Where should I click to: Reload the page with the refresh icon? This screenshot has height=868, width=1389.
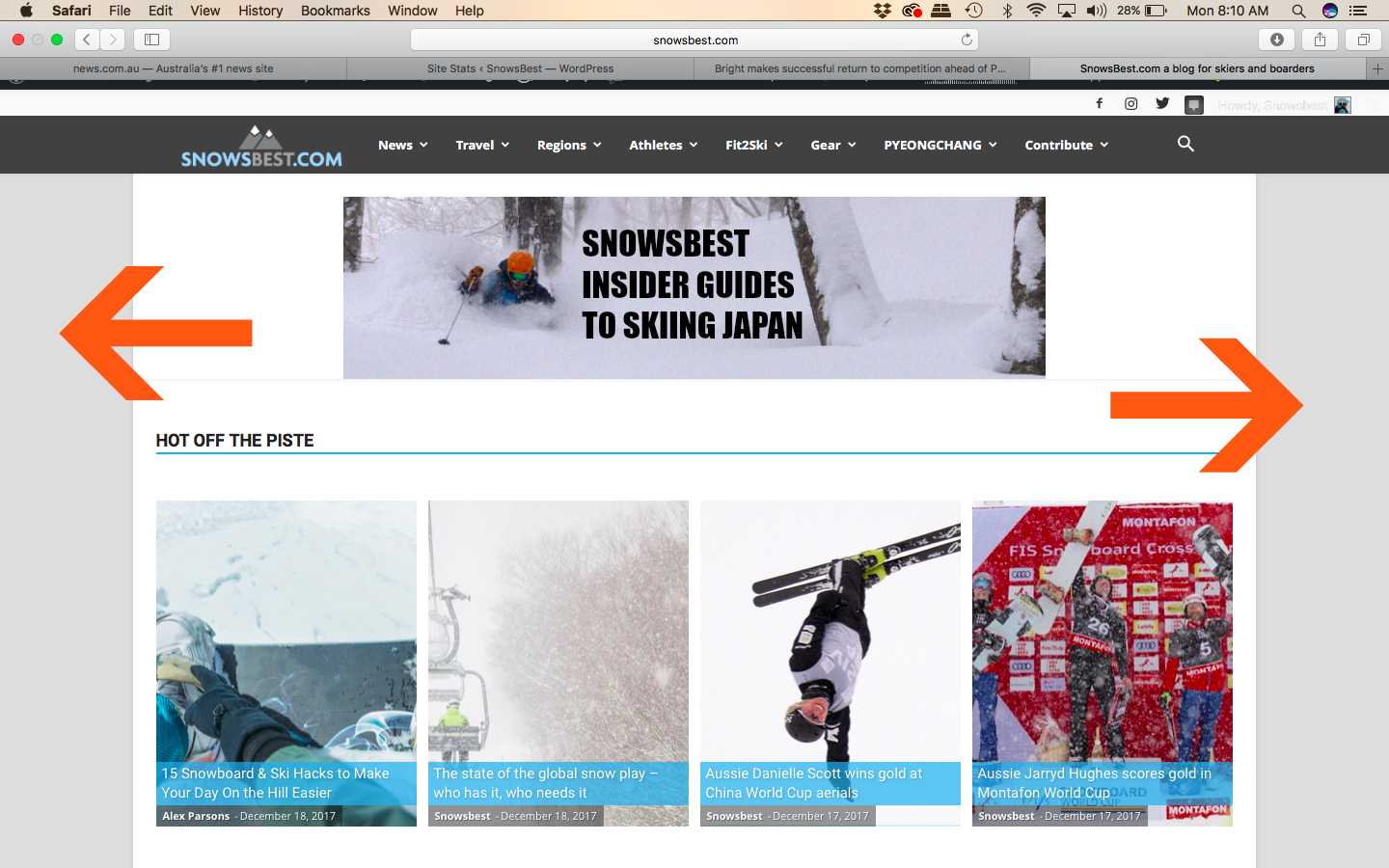[967, 40]
